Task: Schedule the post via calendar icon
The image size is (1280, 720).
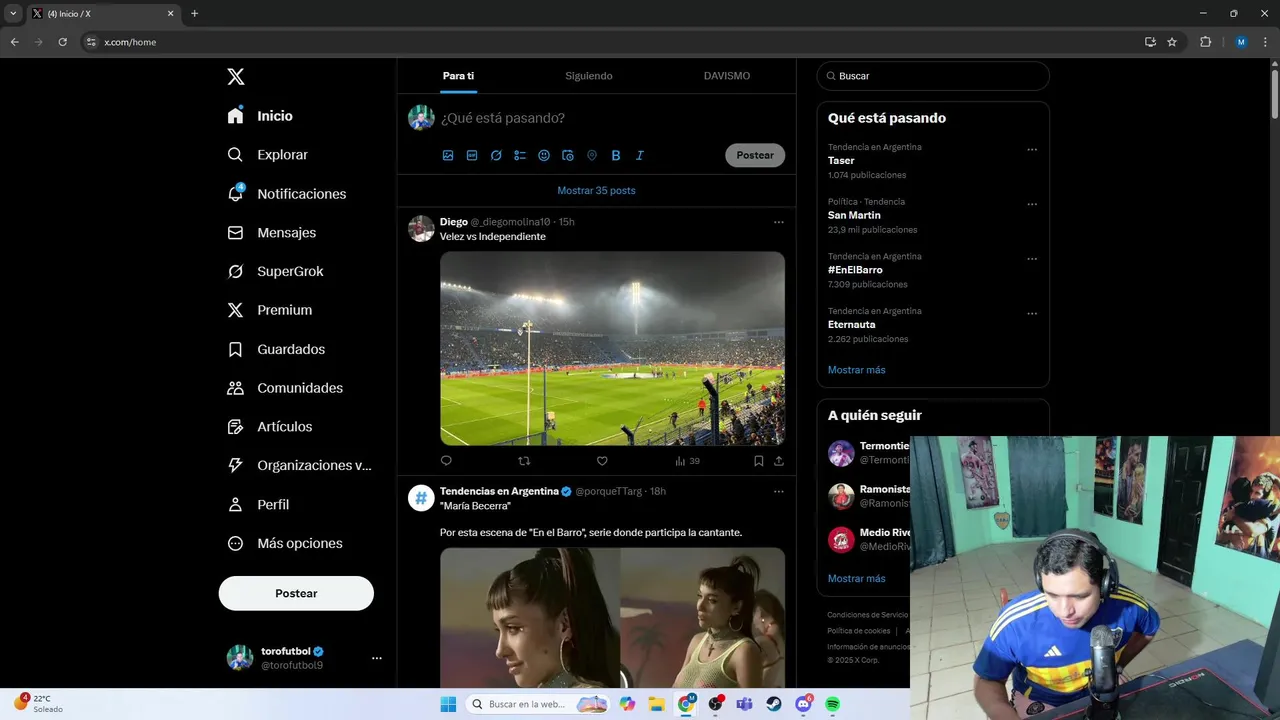Action: (568, 155)
